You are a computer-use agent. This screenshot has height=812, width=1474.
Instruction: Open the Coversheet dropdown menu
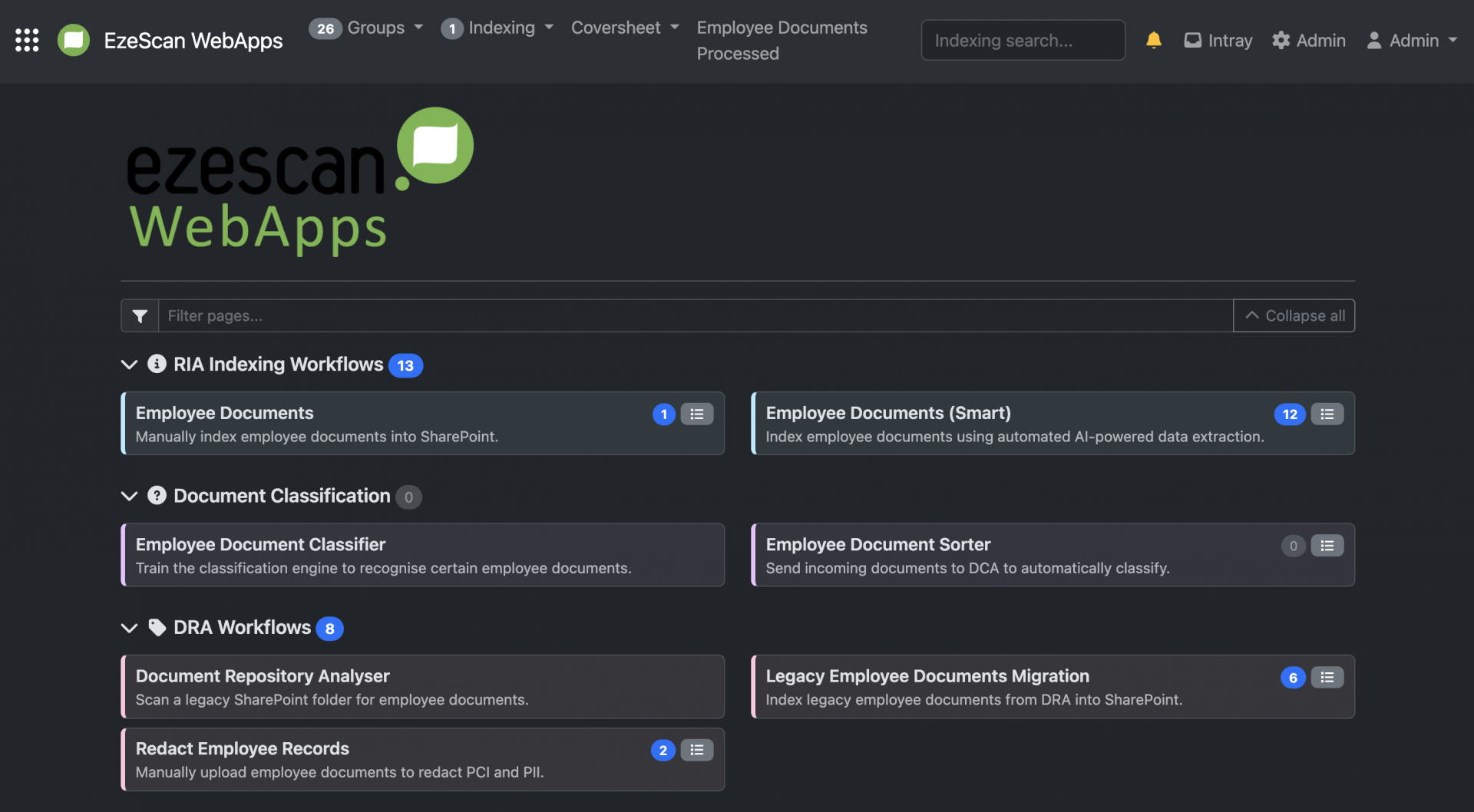pyautogui.click(x=626, y=28)
